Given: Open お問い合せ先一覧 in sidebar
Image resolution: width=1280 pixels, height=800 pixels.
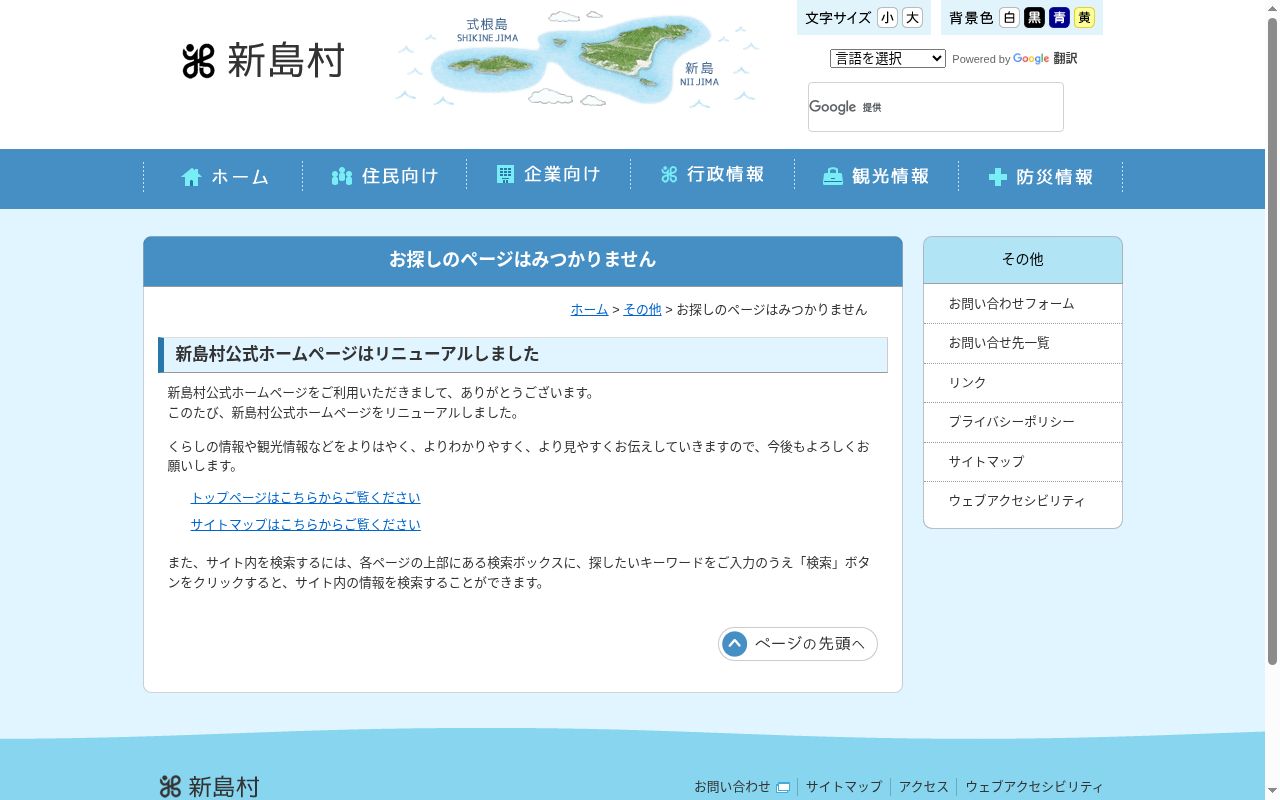Looking at the screenshot, I should [x=1023, y=343].
